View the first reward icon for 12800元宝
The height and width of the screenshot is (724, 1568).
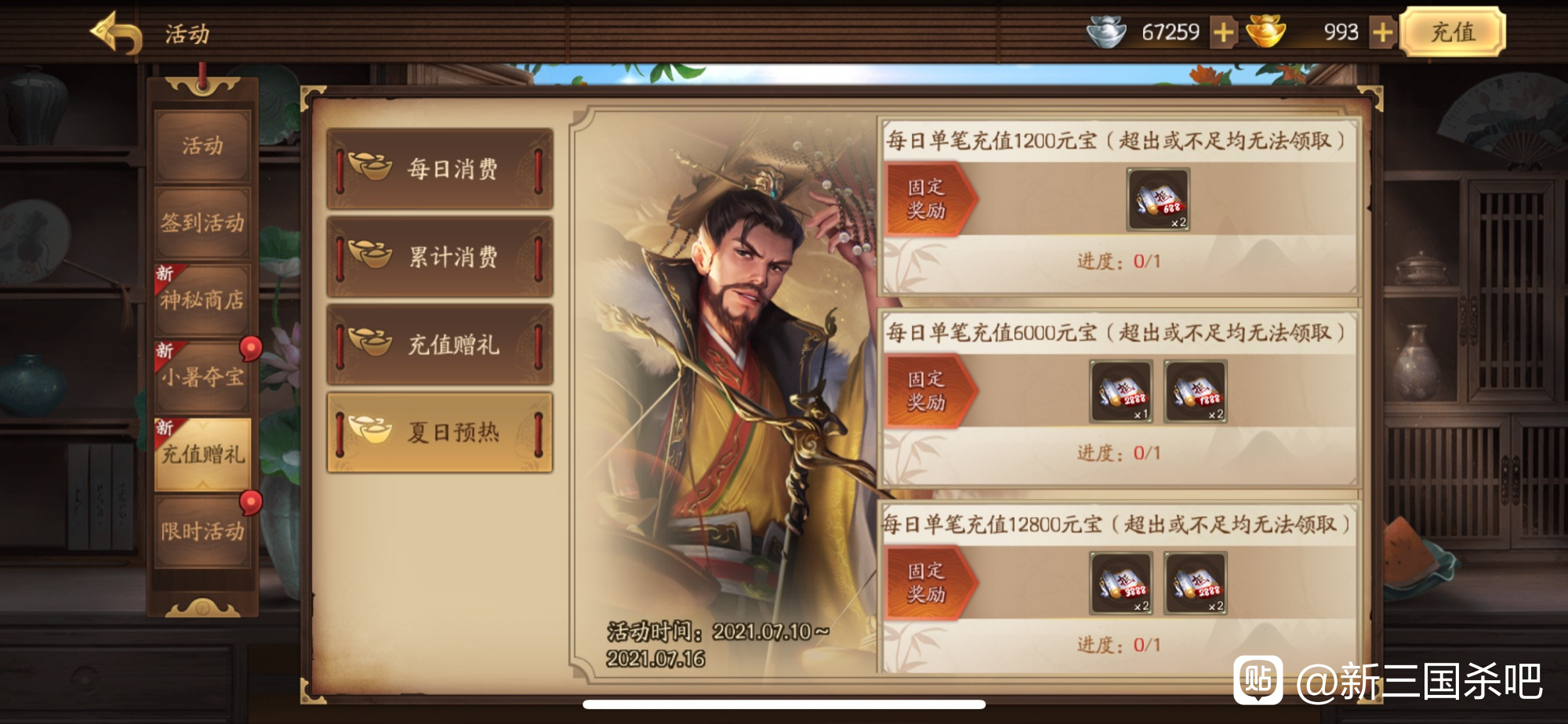tap(1121, 583)
